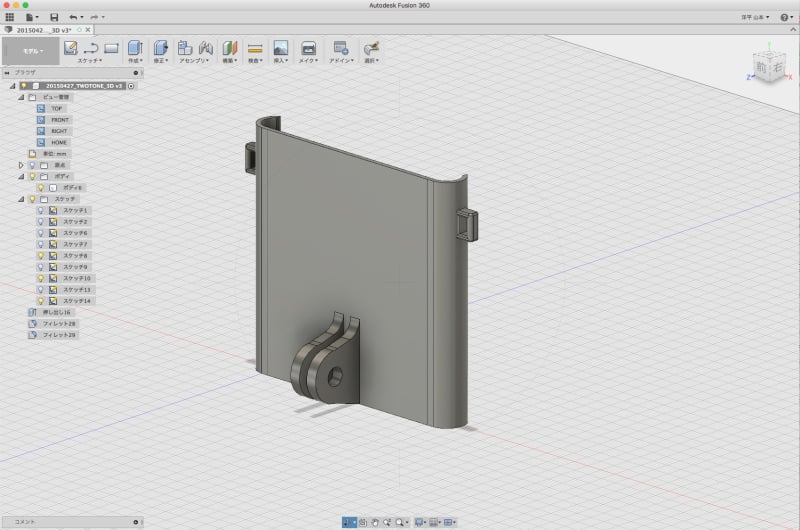This screenshot has width=800, height=530.
Task: Click the Extrude icon above 作成
Action: [135, 48]
